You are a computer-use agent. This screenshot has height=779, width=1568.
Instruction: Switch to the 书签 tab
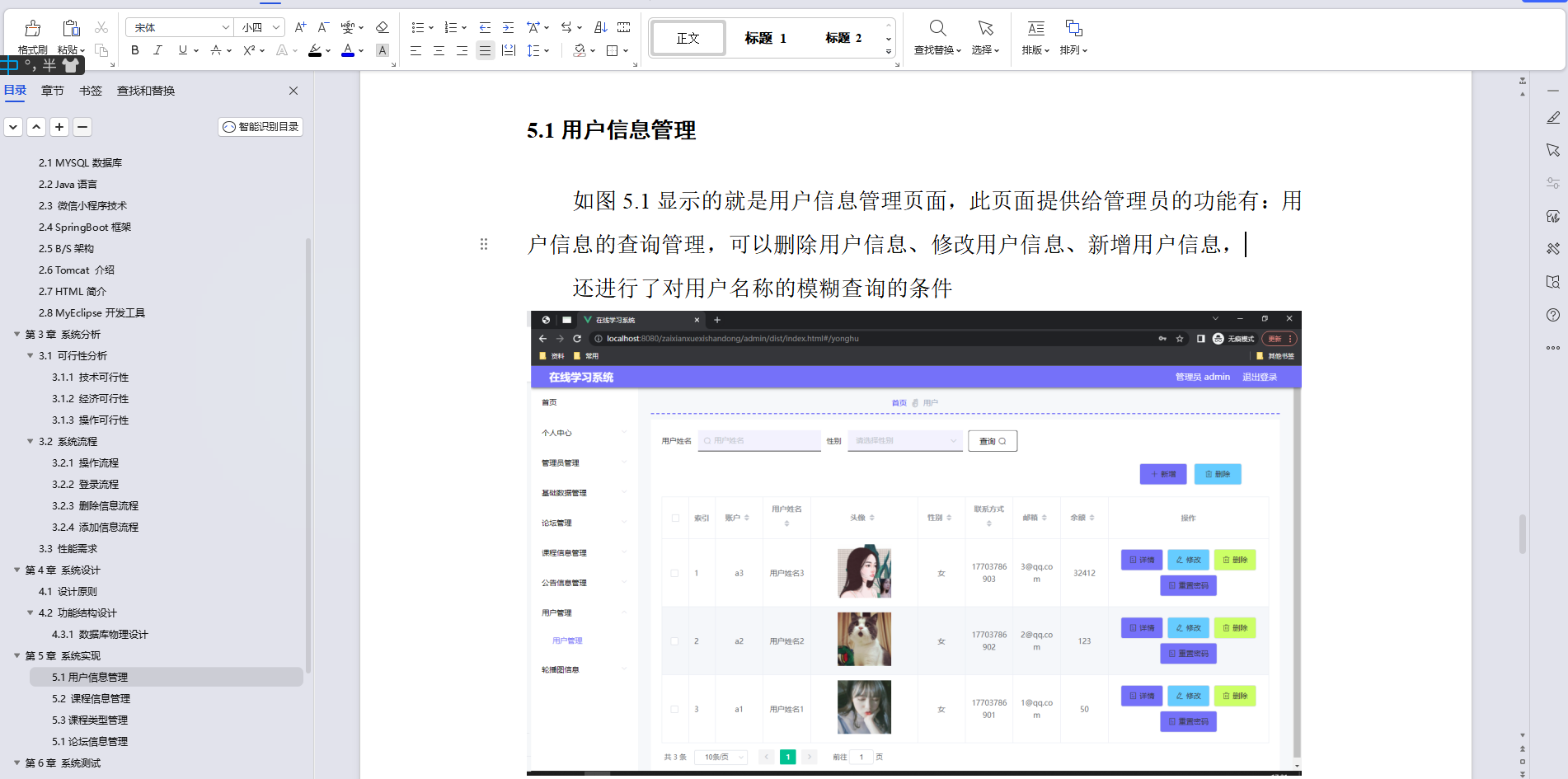91,91
